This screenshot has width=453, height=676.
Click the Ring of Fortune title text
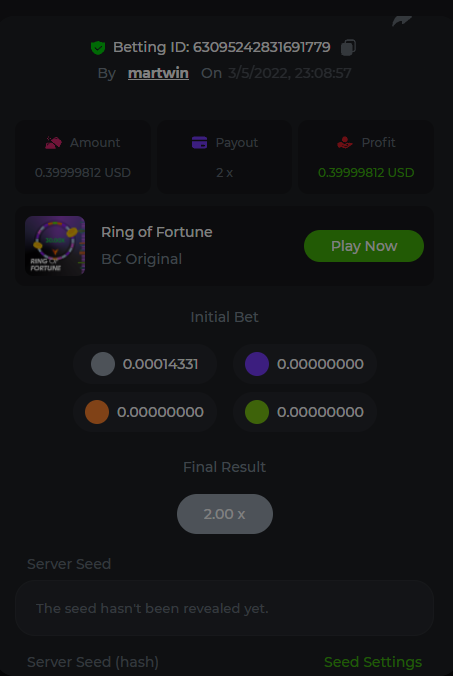click(x=157, y=232)
